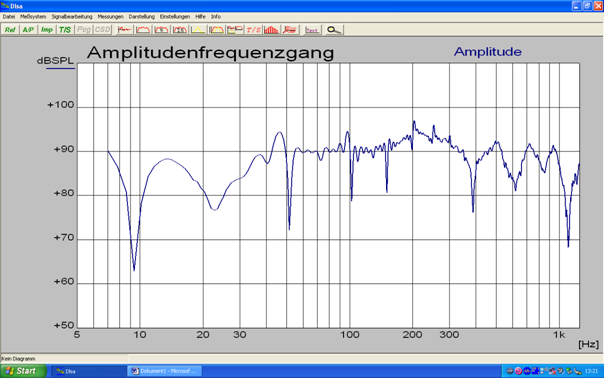
Task: Activate the magnifier zoom tool
Action: coord(334,30)
